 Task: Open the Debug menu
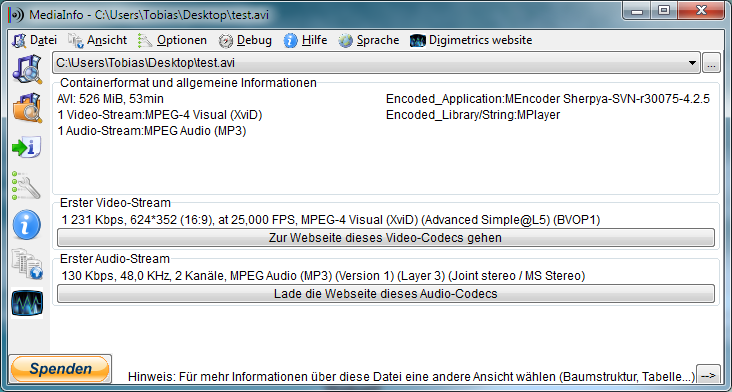point(245,41)
